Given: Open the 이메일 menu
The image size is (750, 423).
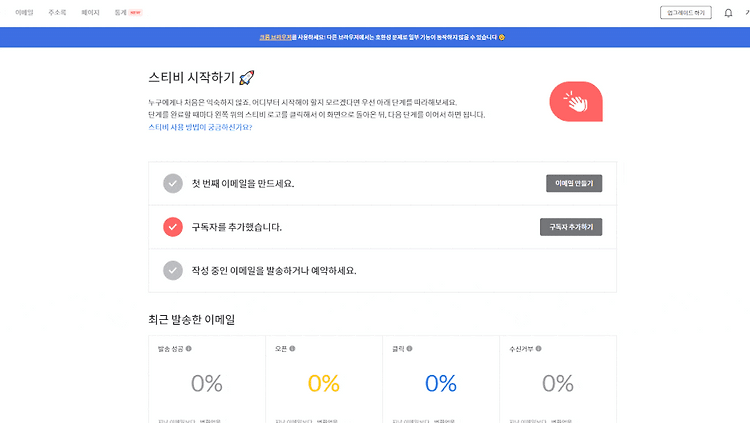Looking at the screenshot, I should coord(24,12).
